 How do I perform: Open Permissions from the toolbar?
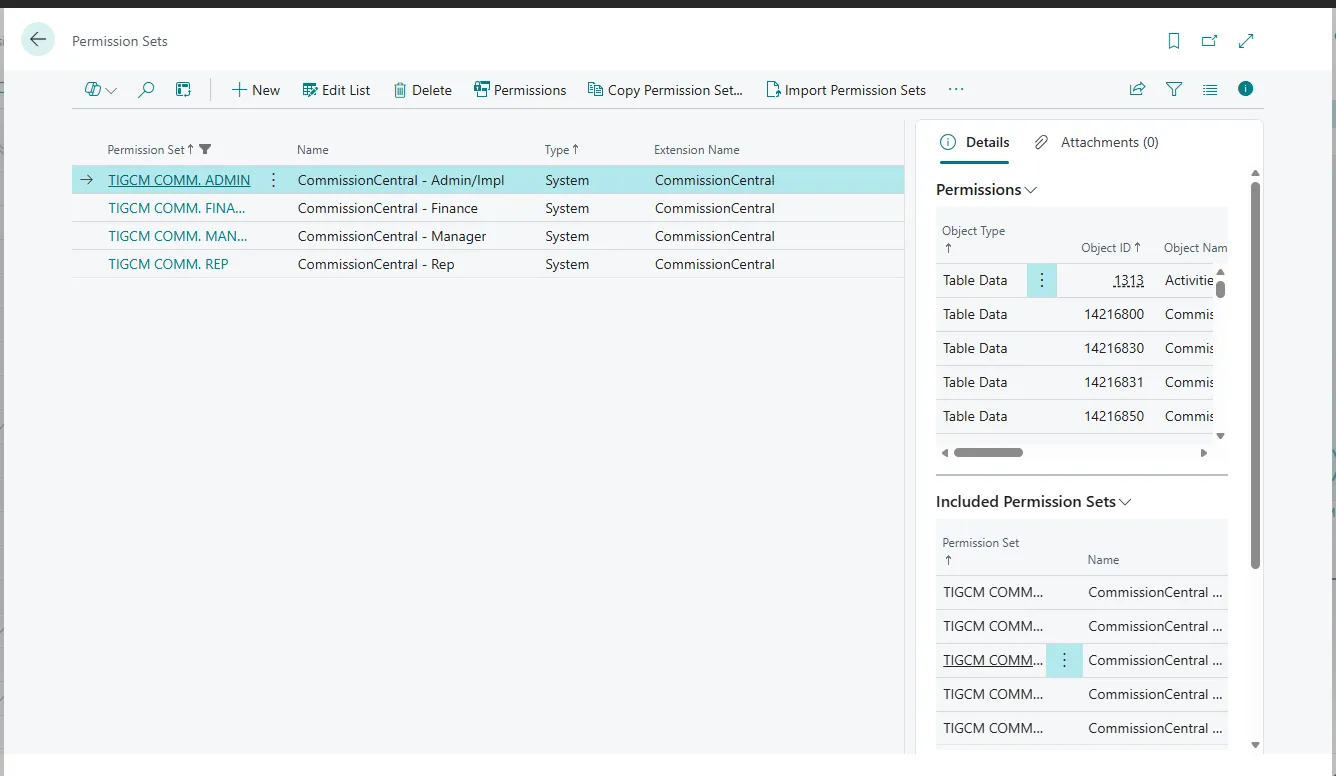pos(520,90)
